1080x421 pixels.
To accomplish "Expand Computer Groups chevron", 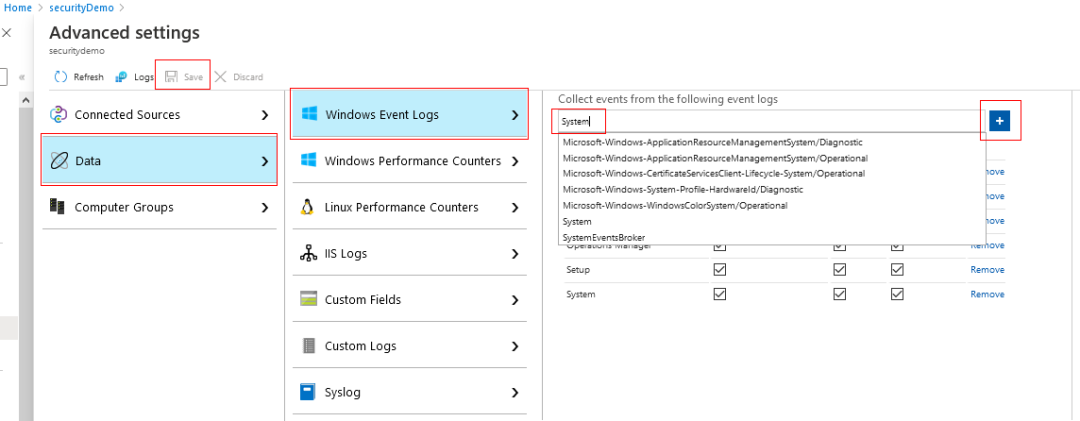I will [265, 207].
